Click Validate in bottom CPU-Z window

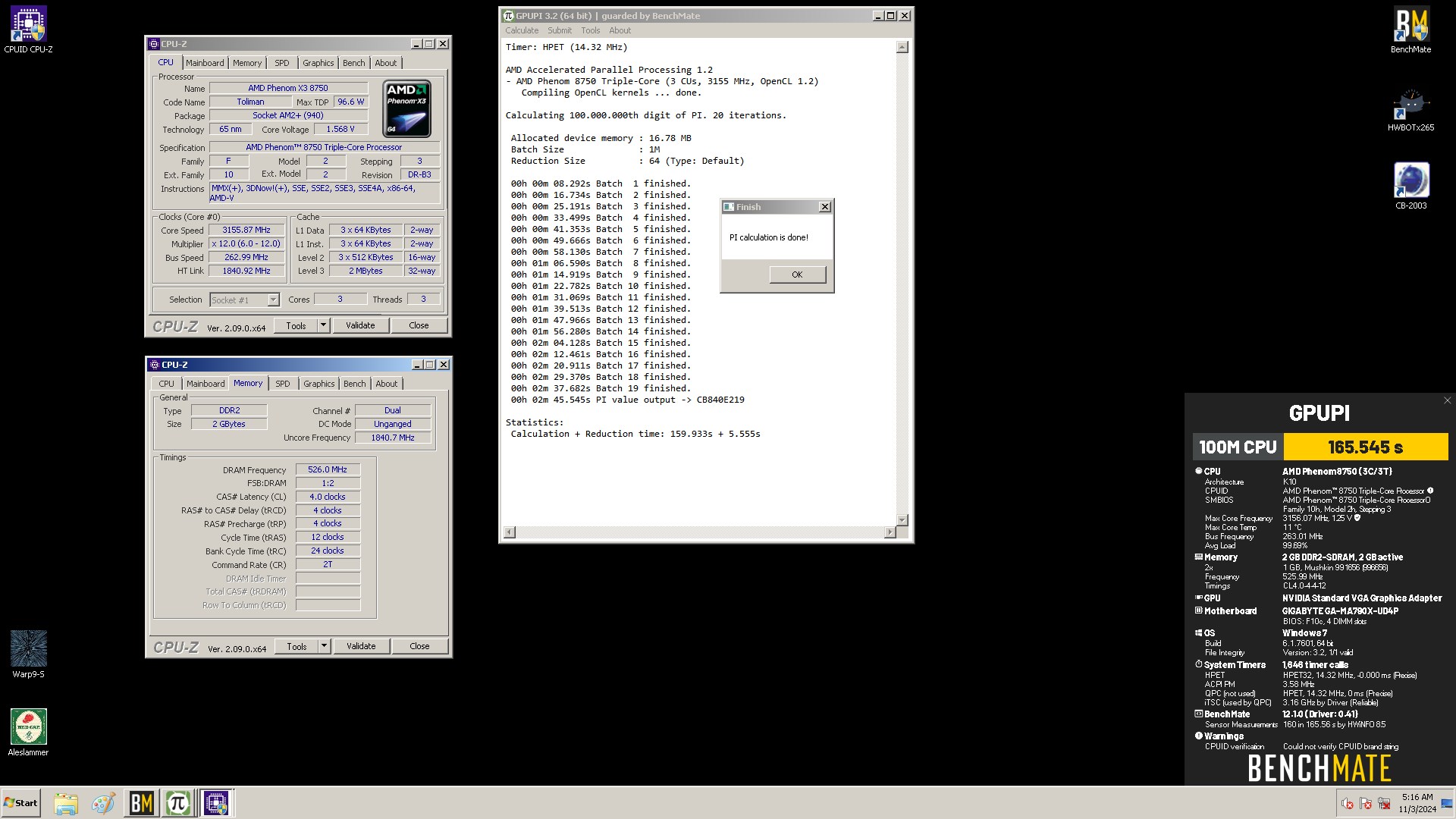coord(361,646)
